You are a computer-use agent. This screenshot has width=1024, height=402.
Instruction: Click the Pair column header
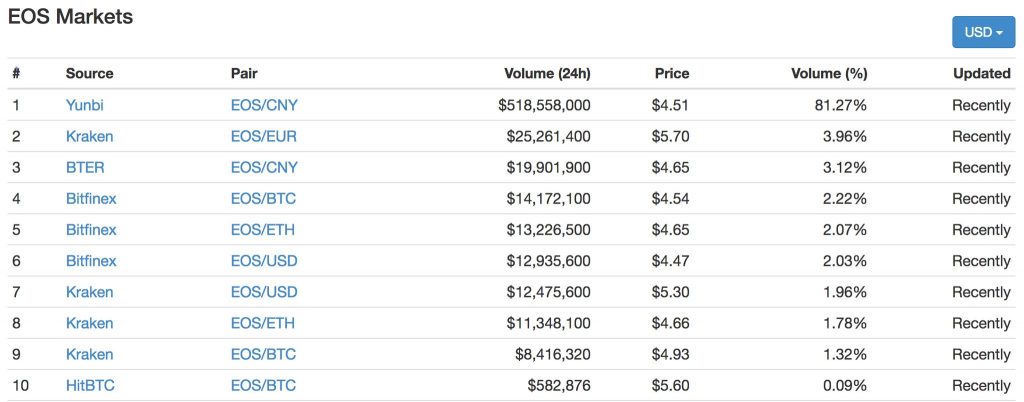[244, 73]
